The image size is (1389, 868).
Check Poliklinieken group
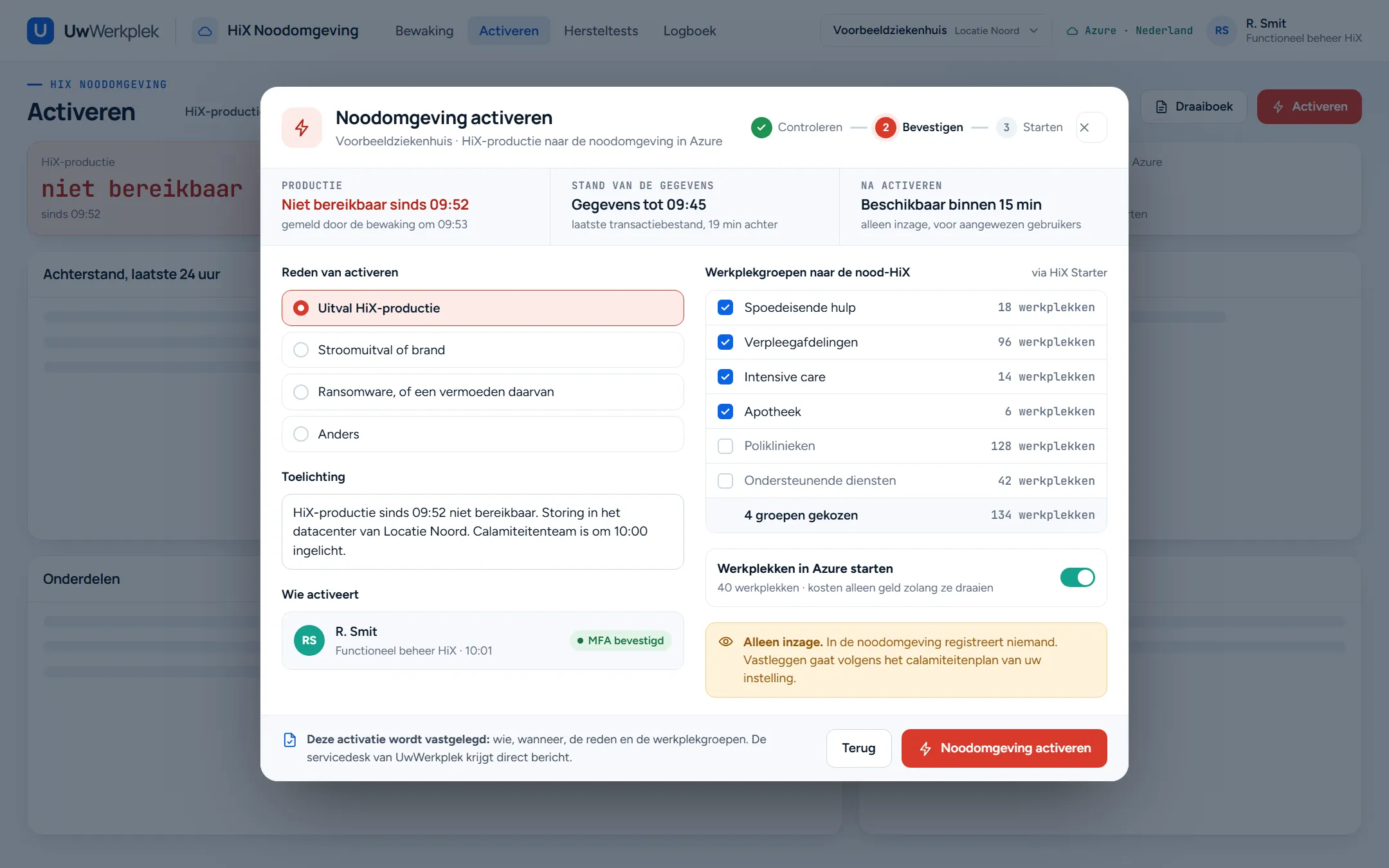point(725,446)
